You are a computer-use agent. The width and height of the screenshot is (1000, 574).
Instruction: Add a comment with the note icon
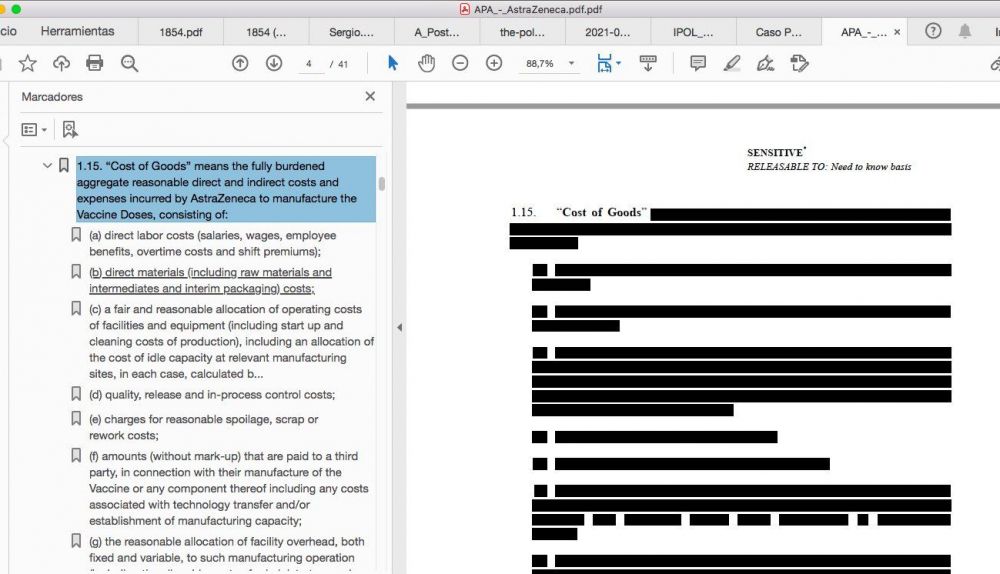(x=698, y=63)
